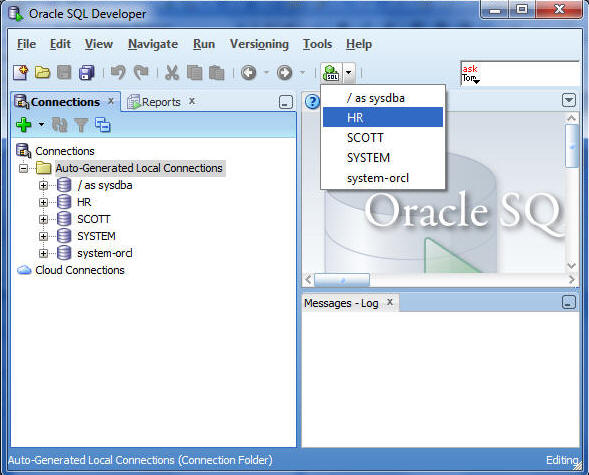Open the File menu
Viewport: 589px width, 475px height.
(26, 44)
